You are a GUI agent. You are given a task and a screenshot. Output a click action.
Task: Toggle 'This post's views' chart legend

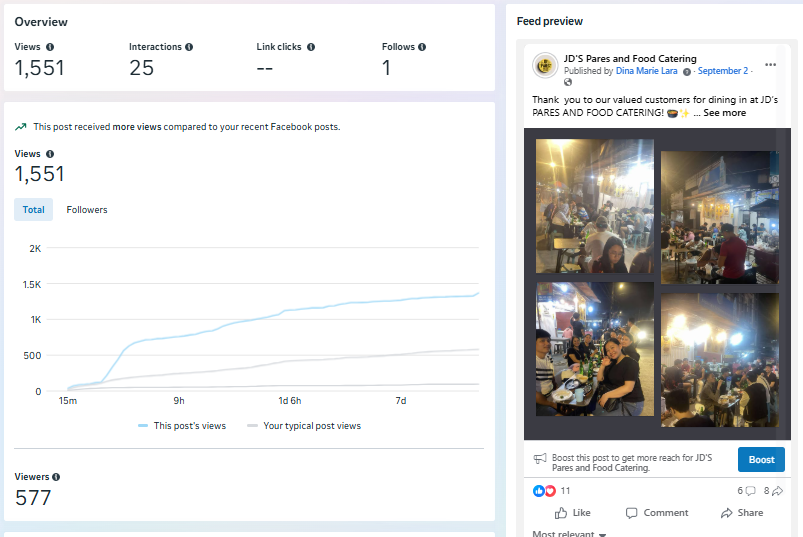click(182, 426)
